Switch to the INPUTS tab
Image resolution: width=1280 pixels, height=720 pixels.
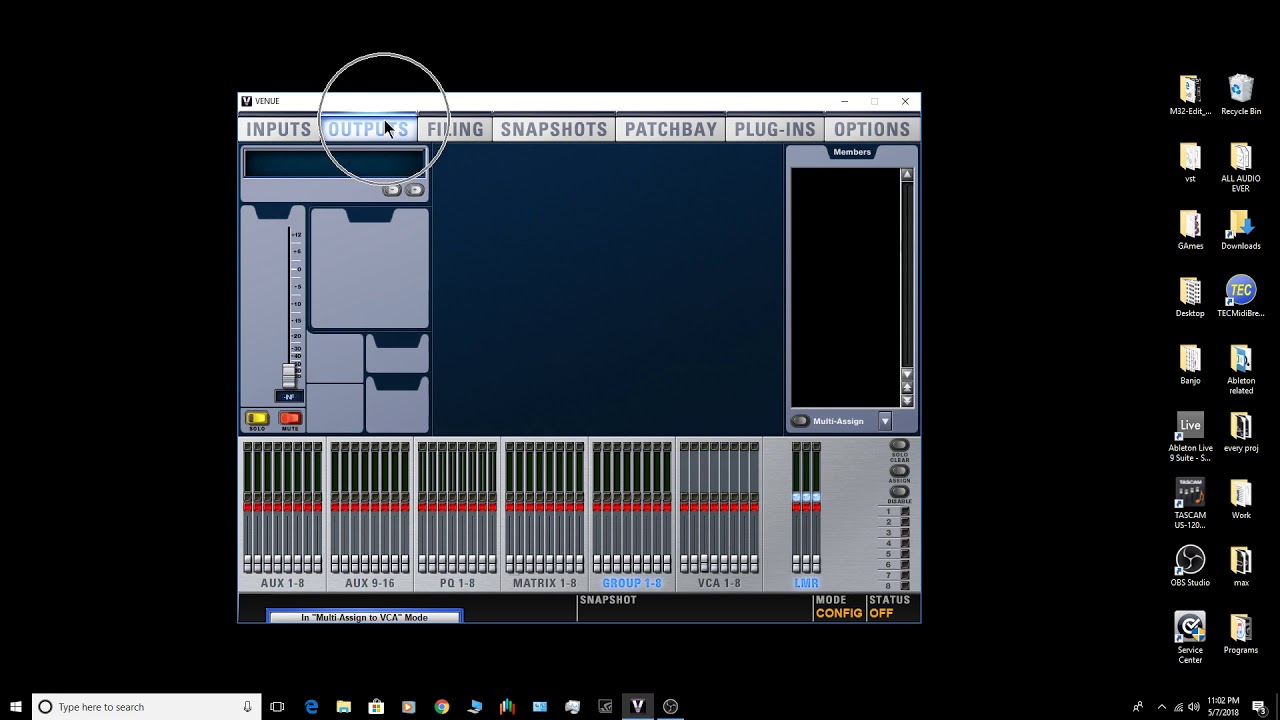click(279, 129)
